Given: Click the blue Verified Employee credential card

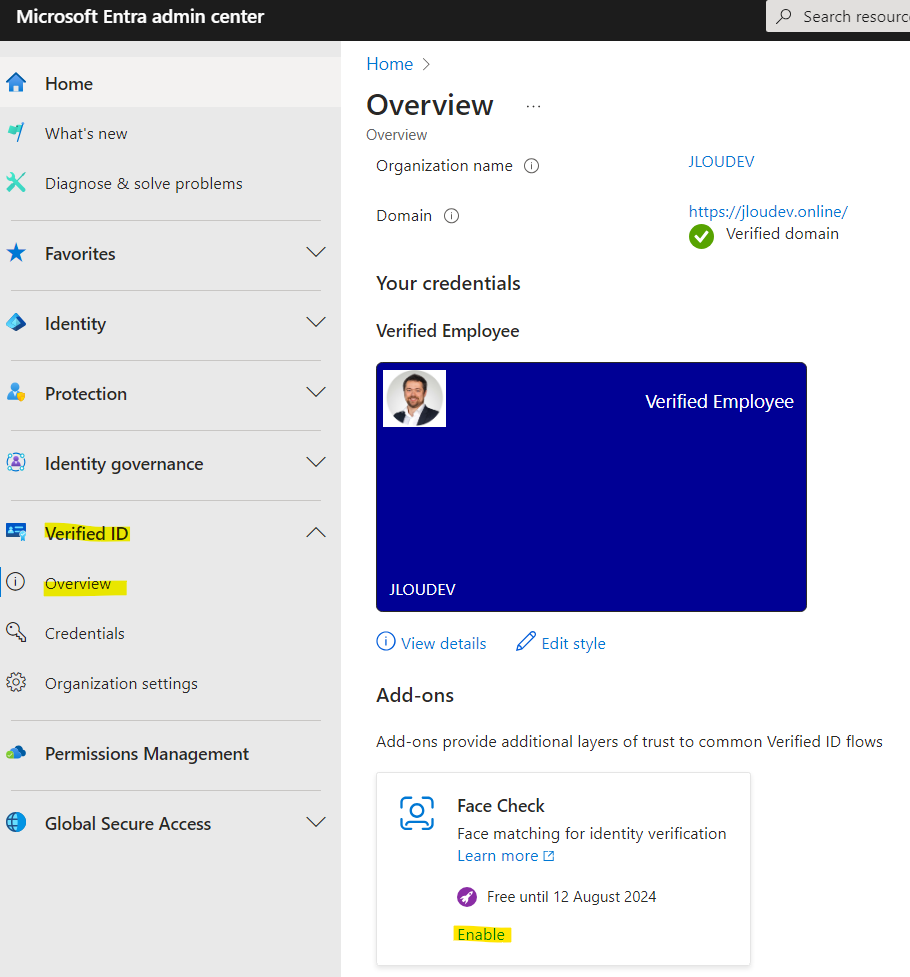Looking at the screenshot, I should [x=592, y=487].
